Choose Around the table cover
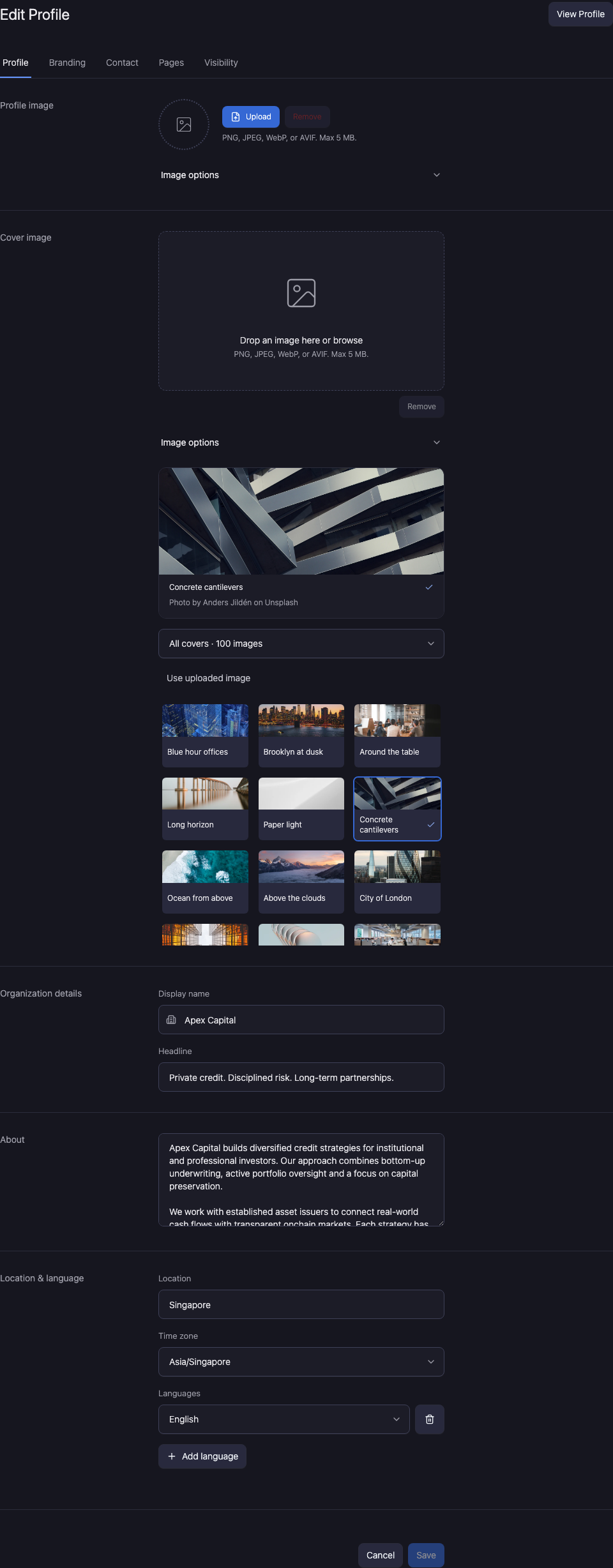The image size is (613, 1568). coord(397,735)
